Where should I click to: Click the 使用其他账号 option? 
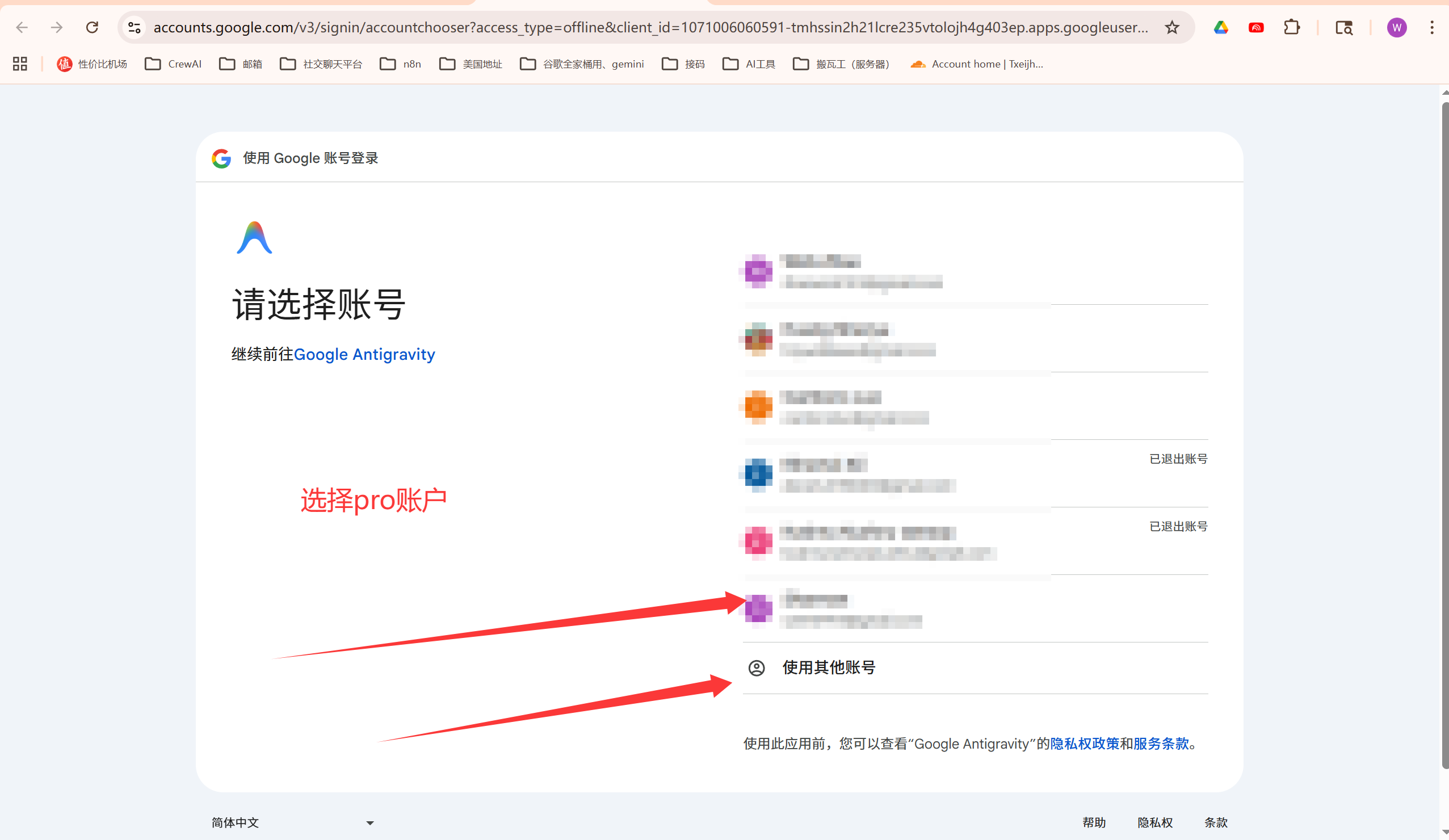[x=828, y=667]
